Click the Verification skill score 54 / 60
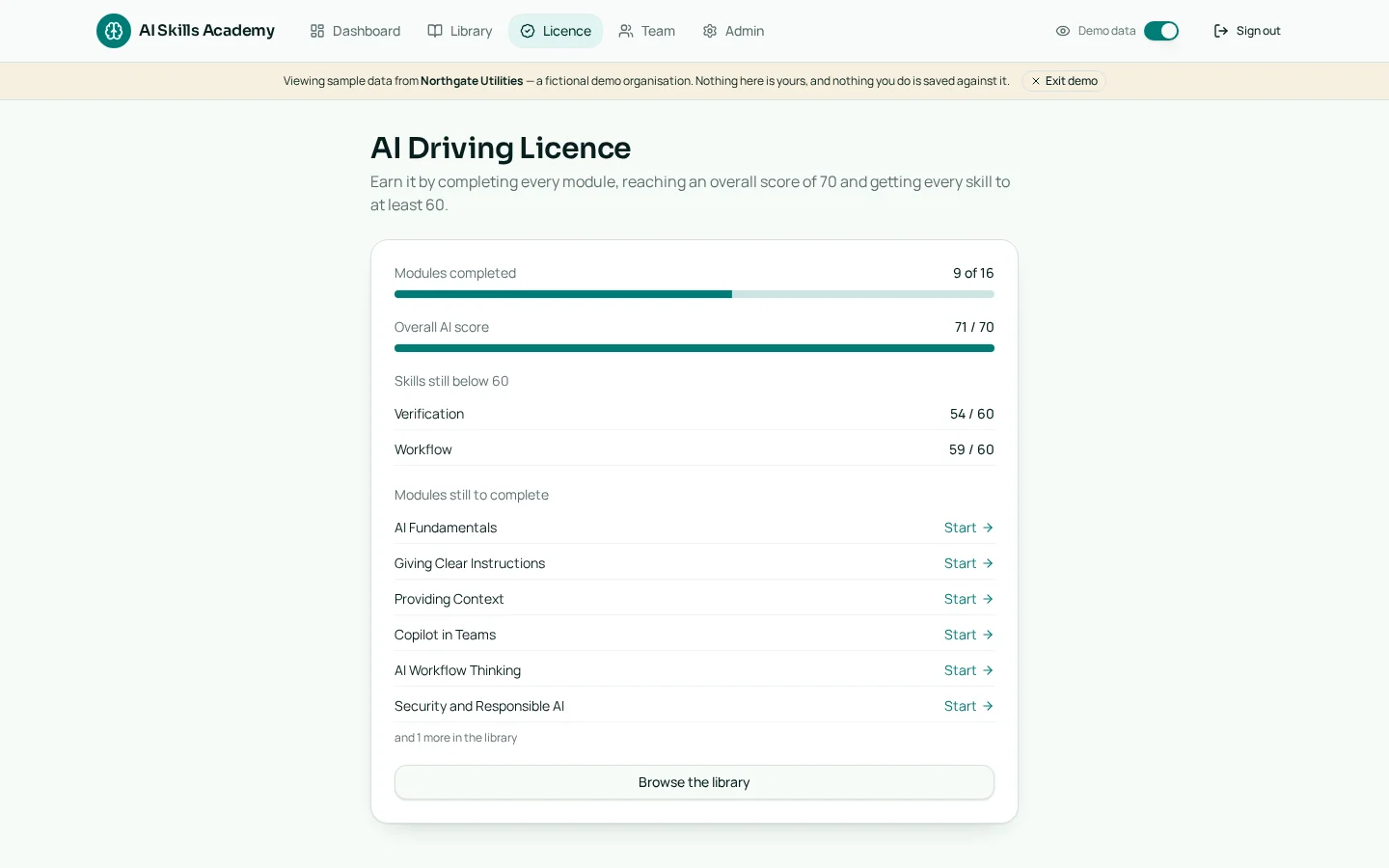 click(x=971, y=414)
